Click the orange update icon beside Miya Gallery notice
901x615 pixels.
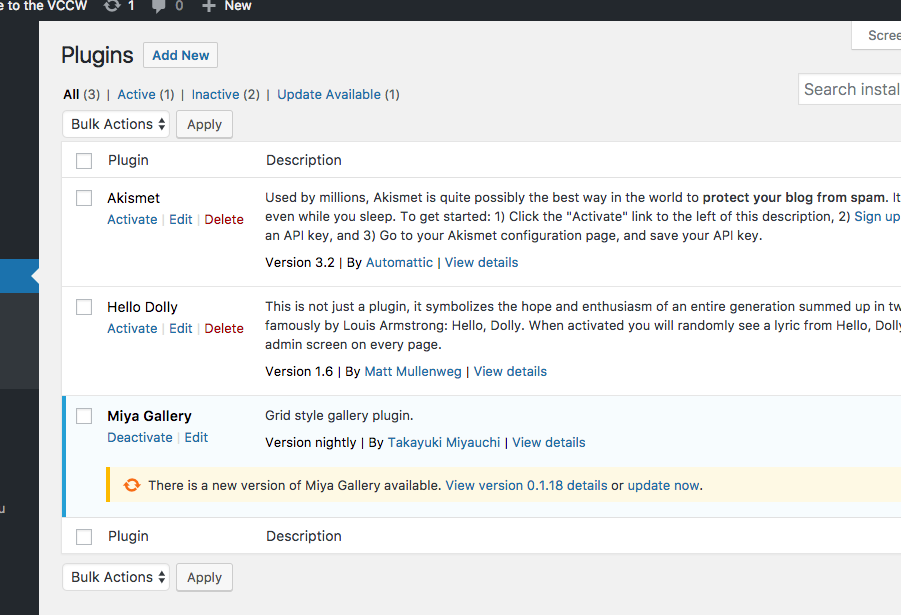(132, 485)
